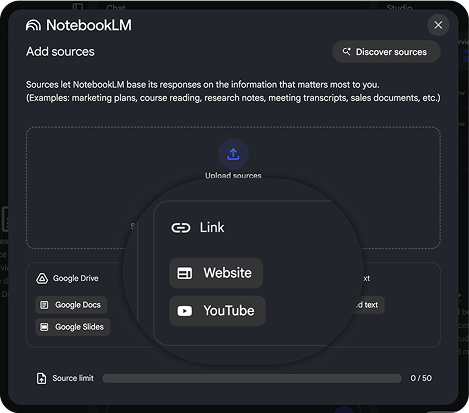This screenshot has width=469, height=413.
Task: Click the Google Drive triangle icon
Action: [42, 278]
